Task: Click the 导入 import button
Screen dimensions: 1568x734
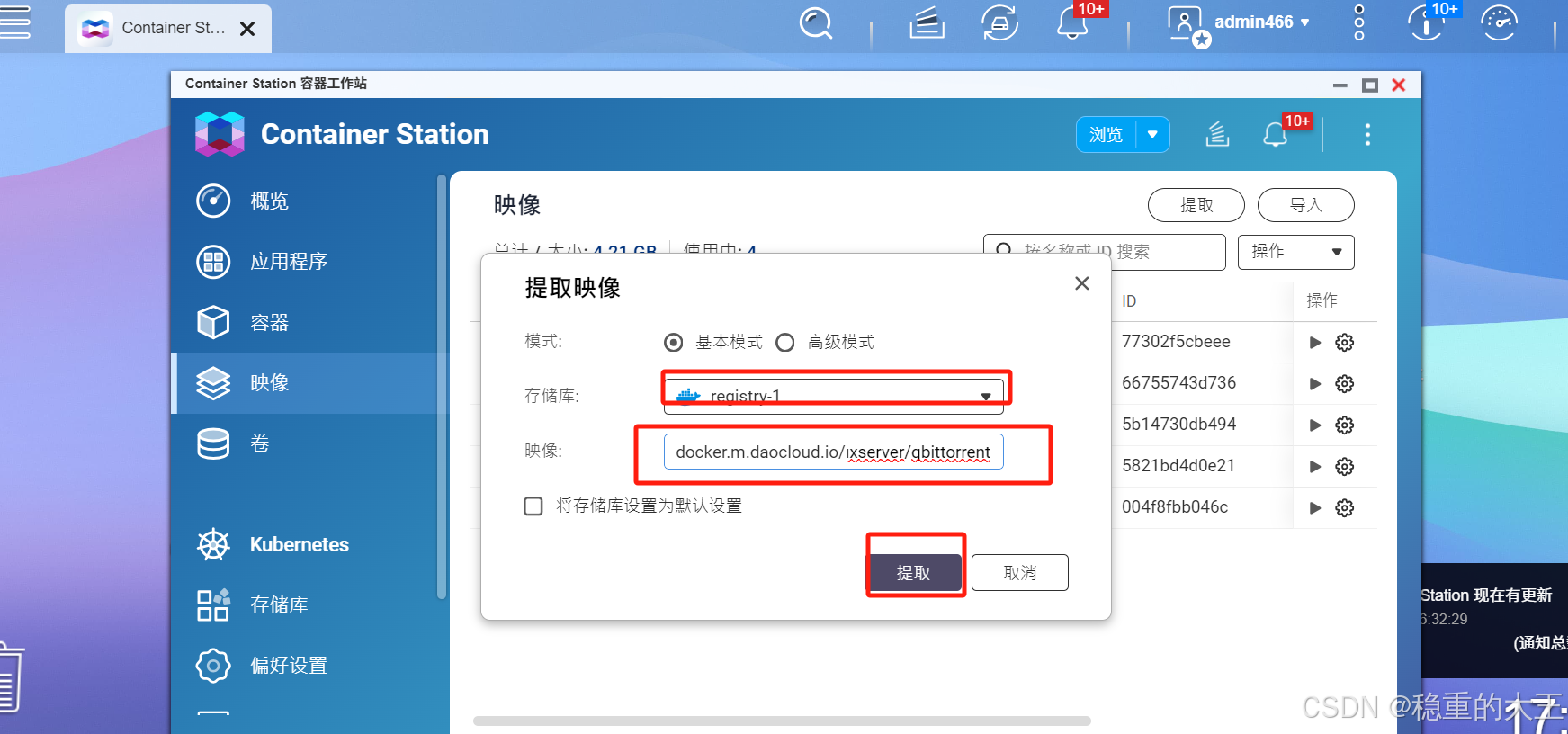Action: (x=1305, y=205)
